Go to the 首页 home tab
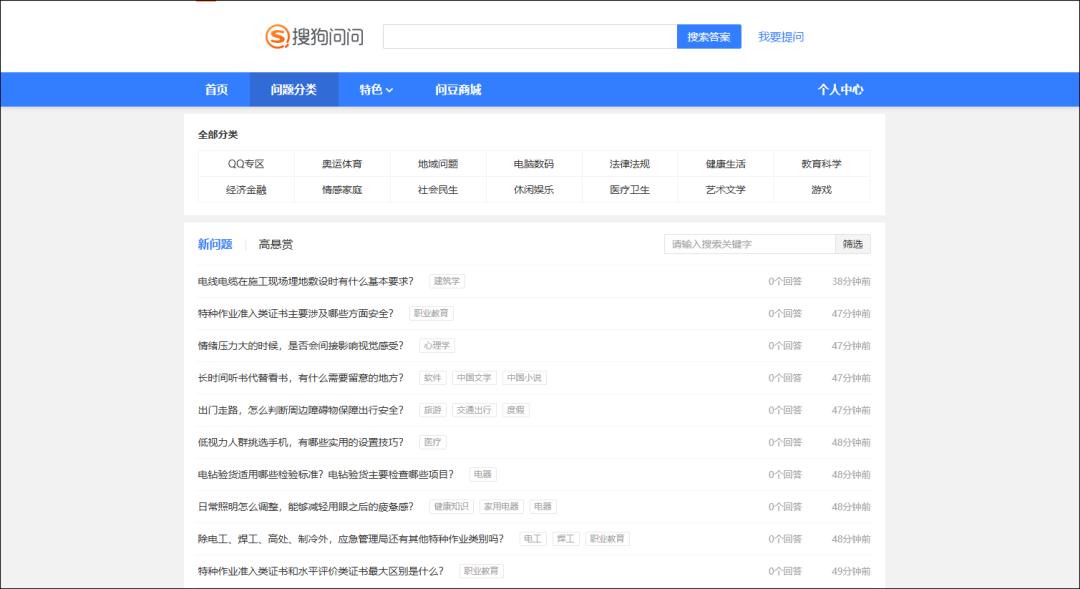This screenshot has height=589, width=1080. tap(216, 90)
